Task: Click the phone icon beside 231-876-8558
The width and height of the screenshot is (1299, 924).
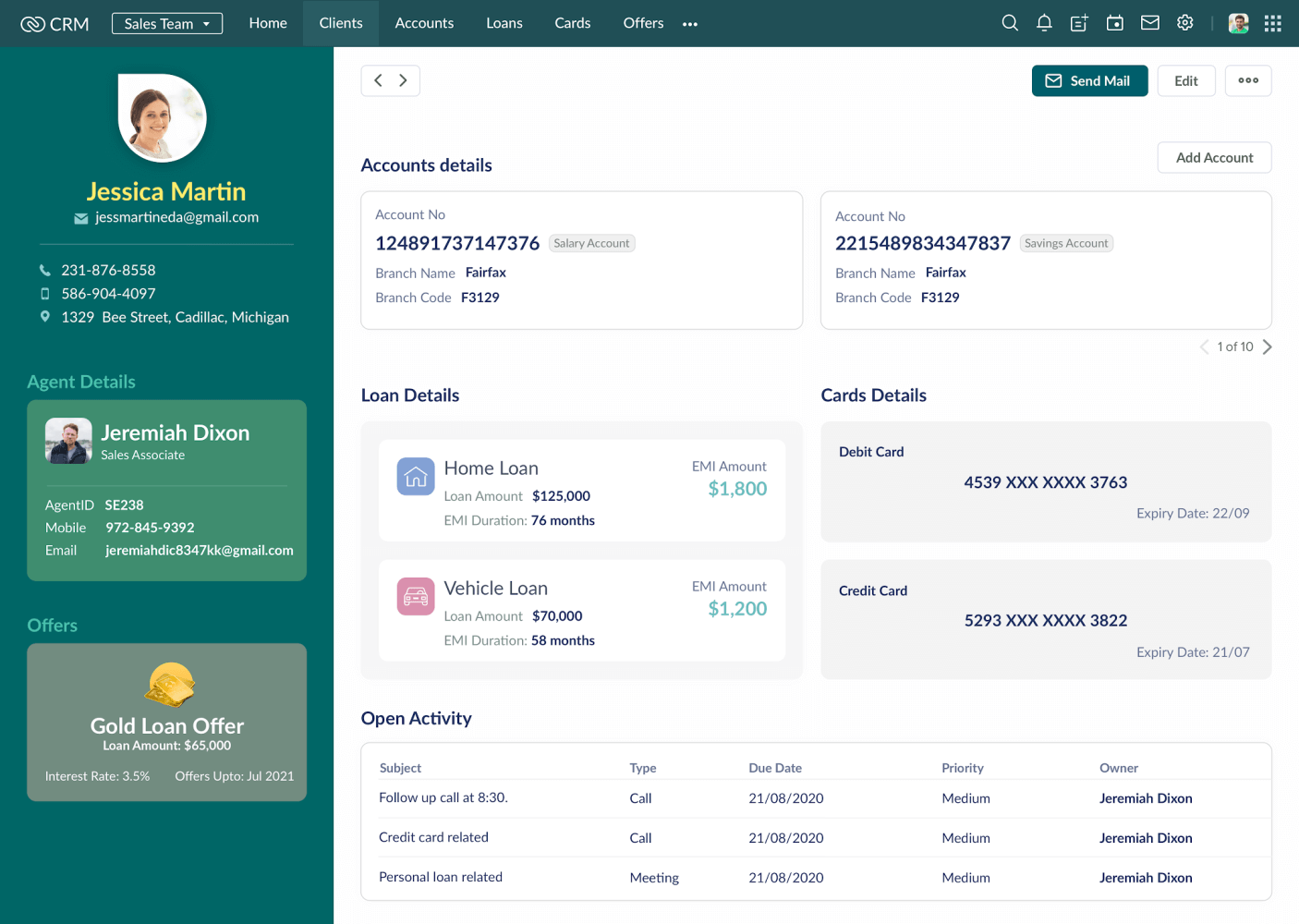Action: 44,270
